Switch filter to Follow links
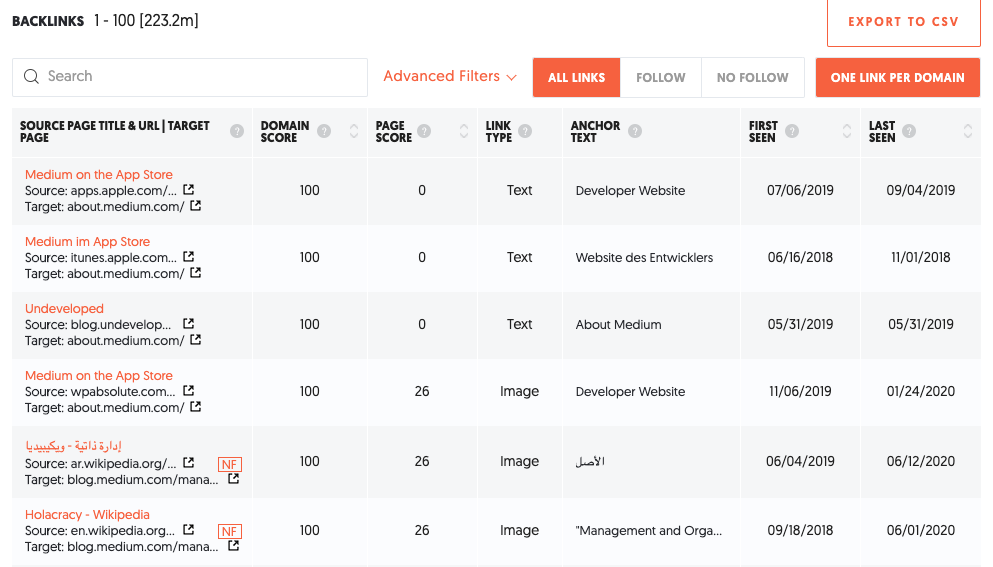 click(661, 77)
